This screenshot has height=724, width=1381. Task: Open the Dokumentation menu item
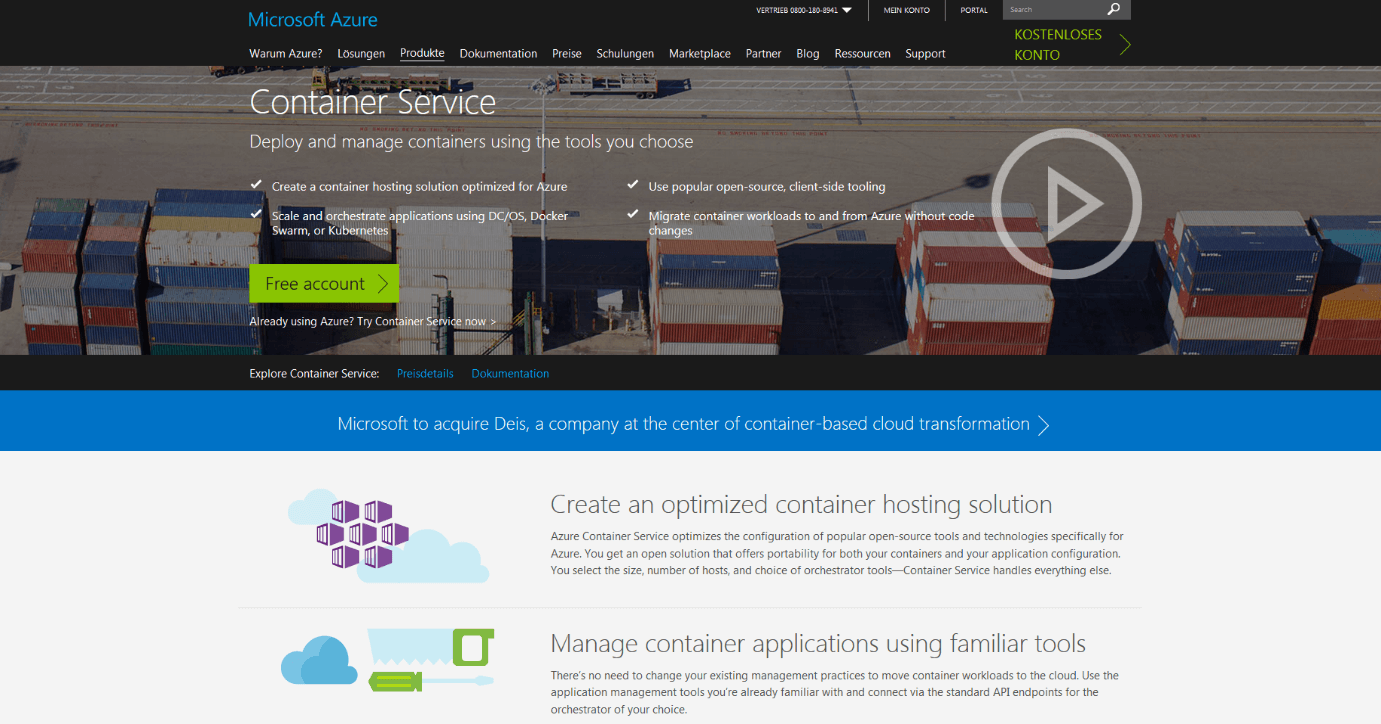[498, 54]
